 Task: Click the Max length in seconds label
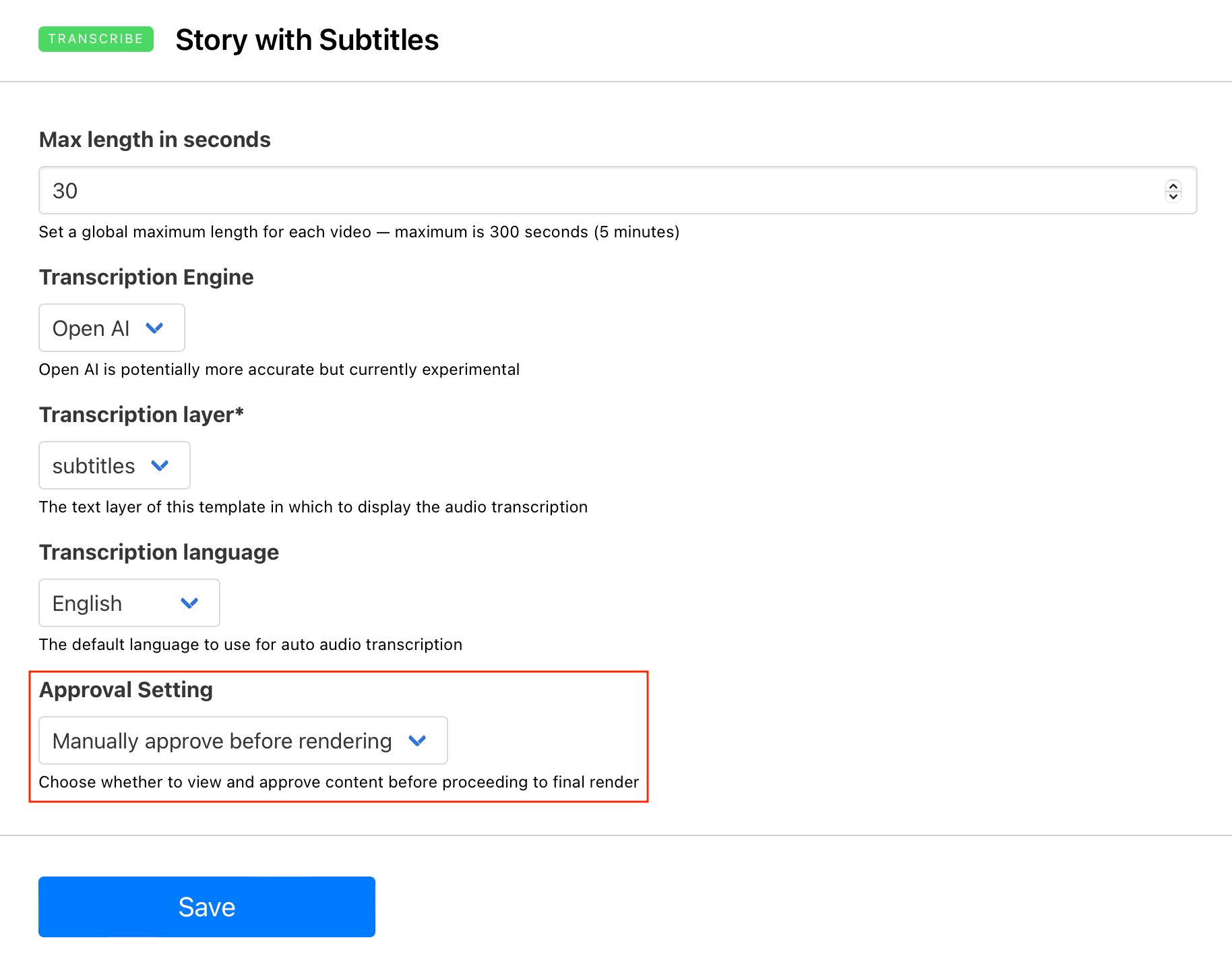point(155,140)
